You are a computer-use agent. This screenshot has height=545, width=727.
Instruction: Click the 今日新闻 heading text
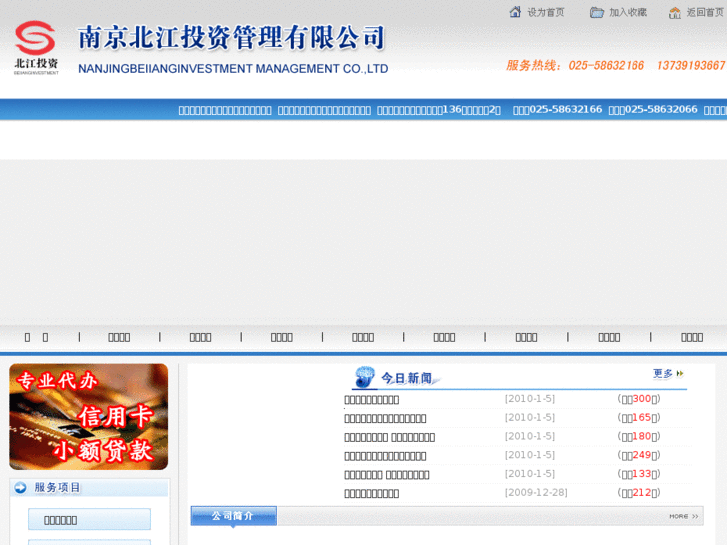point(407,378)
